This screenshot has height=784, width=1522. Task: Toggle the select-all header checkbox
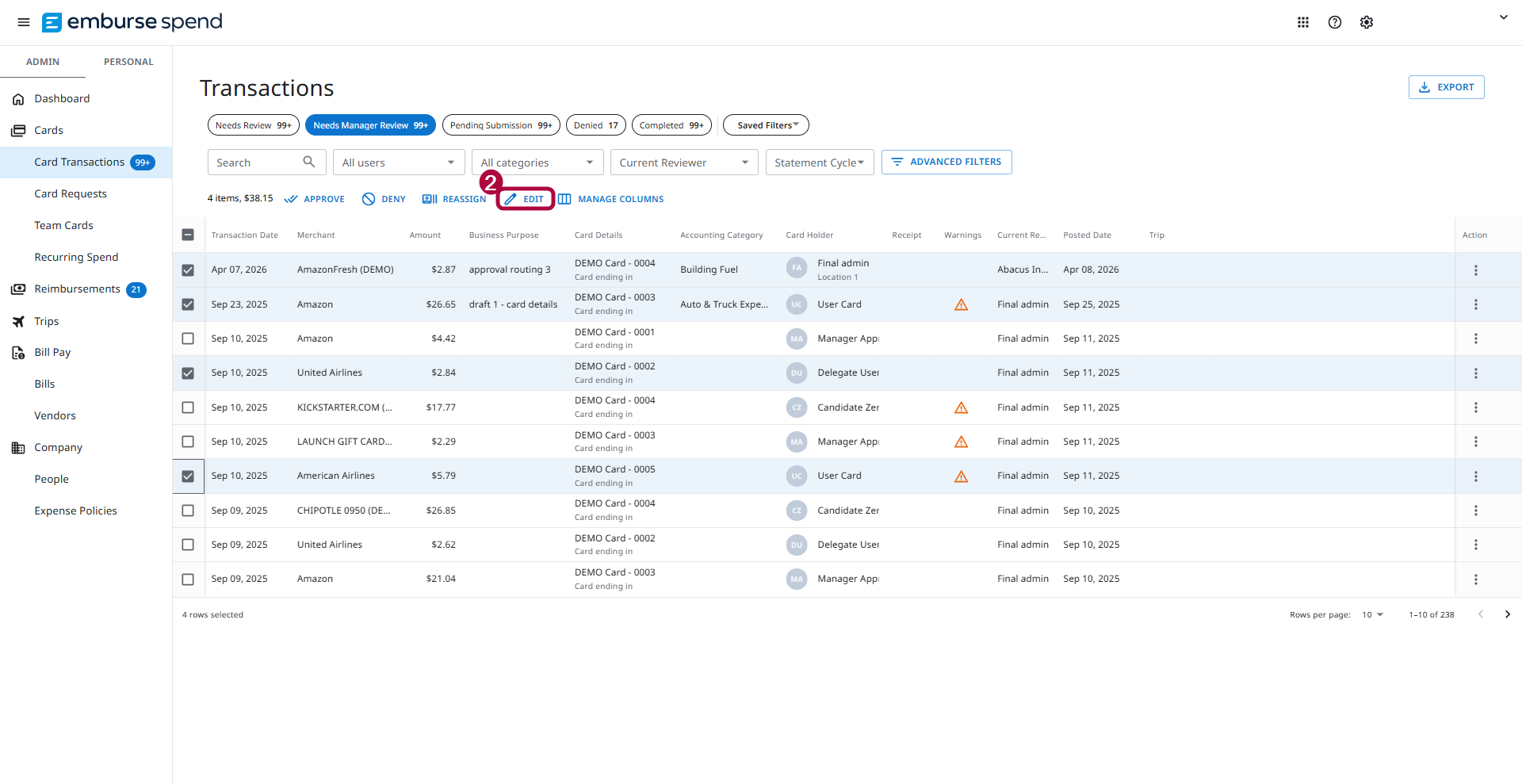[x=188, y=235]
